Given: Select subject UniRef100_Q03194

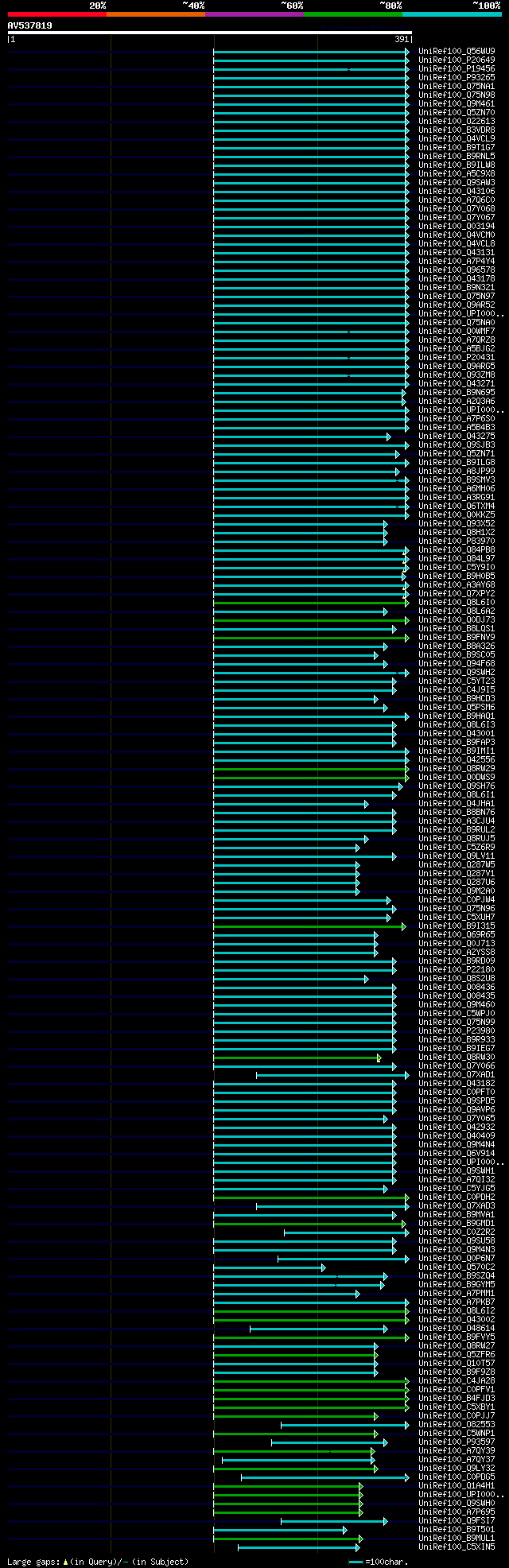Looking at the screenshot, I should (x=457, y=226).
